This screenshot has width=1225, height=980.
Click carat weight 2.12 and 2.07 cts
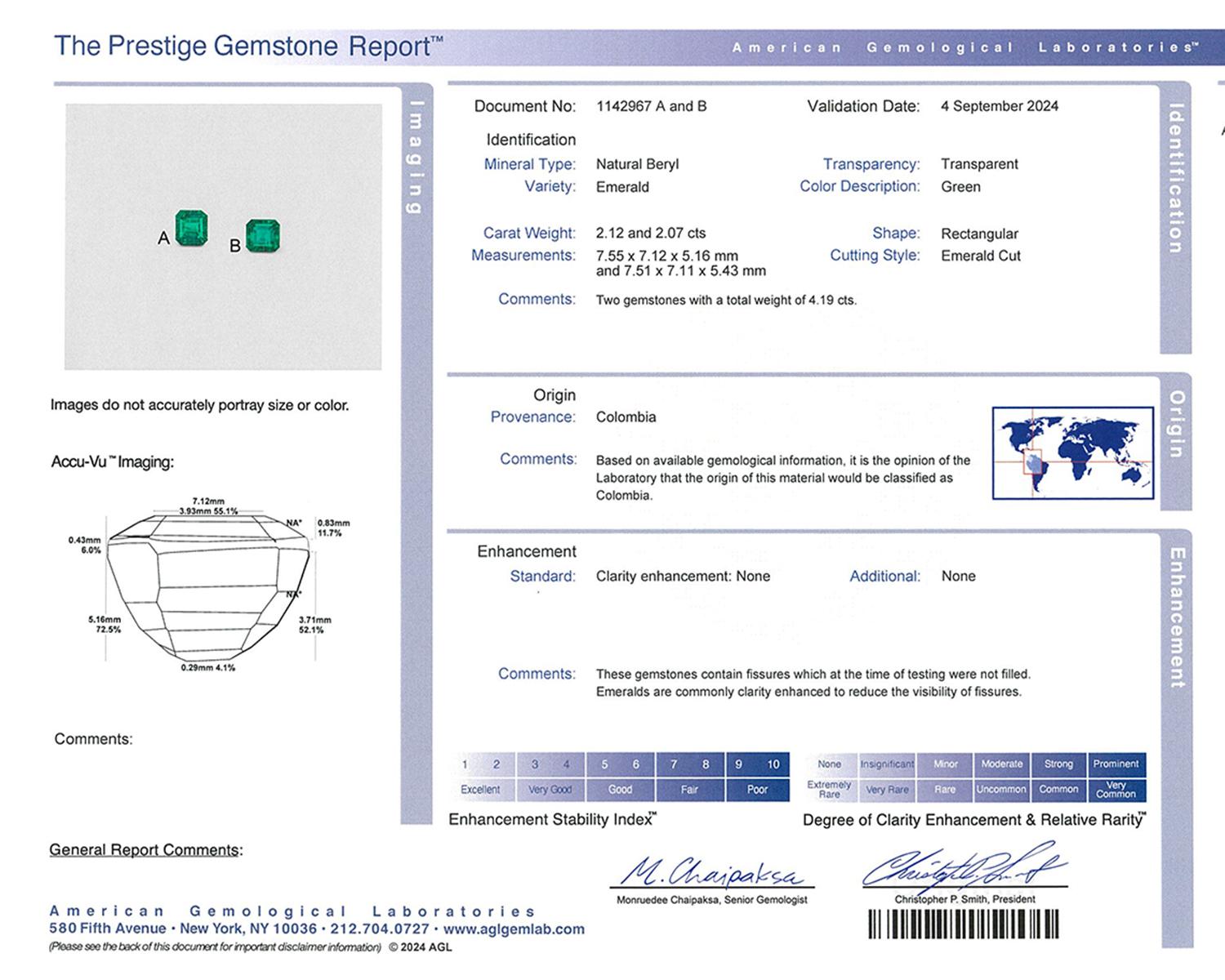click(651, 233)
